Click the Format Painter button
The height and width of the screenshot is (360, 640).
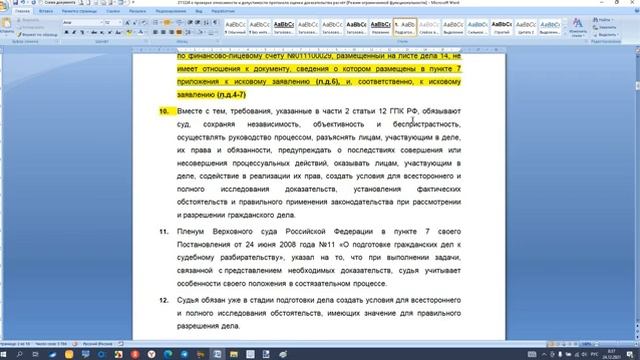37,35
